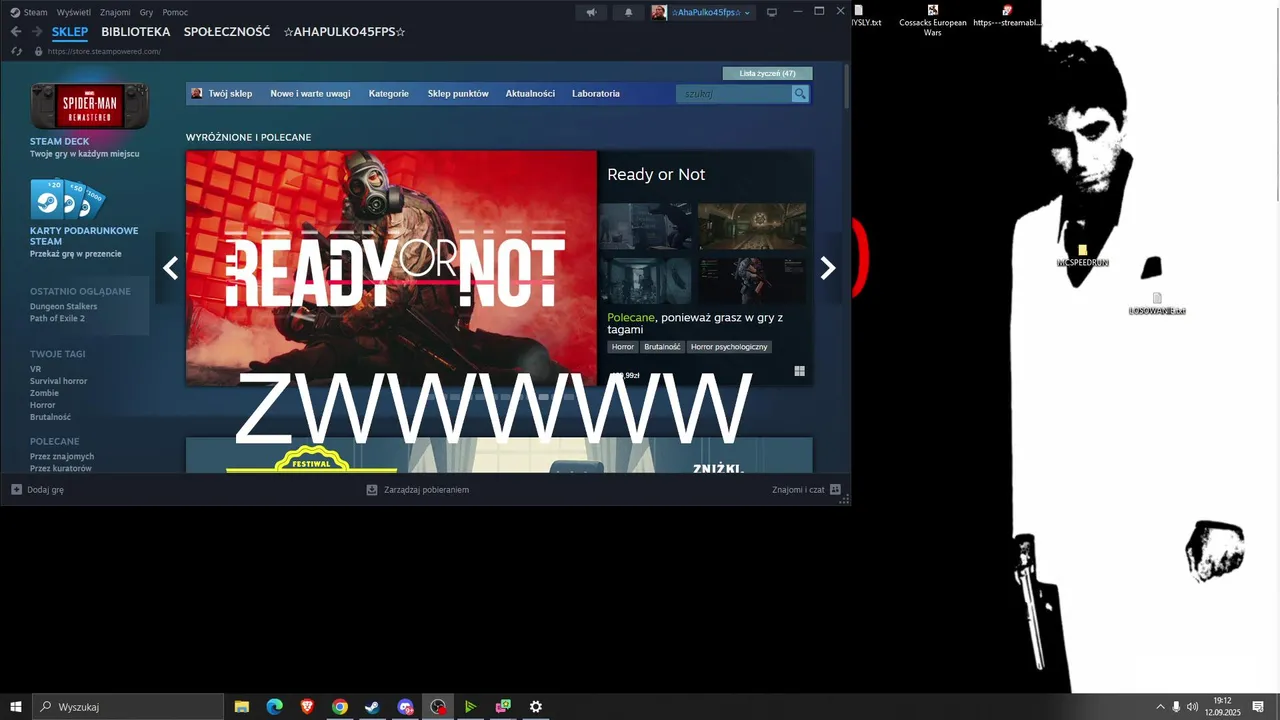Open the AhaPulko45fps account dropdown

pyautogui.click(x=702, y=12)
